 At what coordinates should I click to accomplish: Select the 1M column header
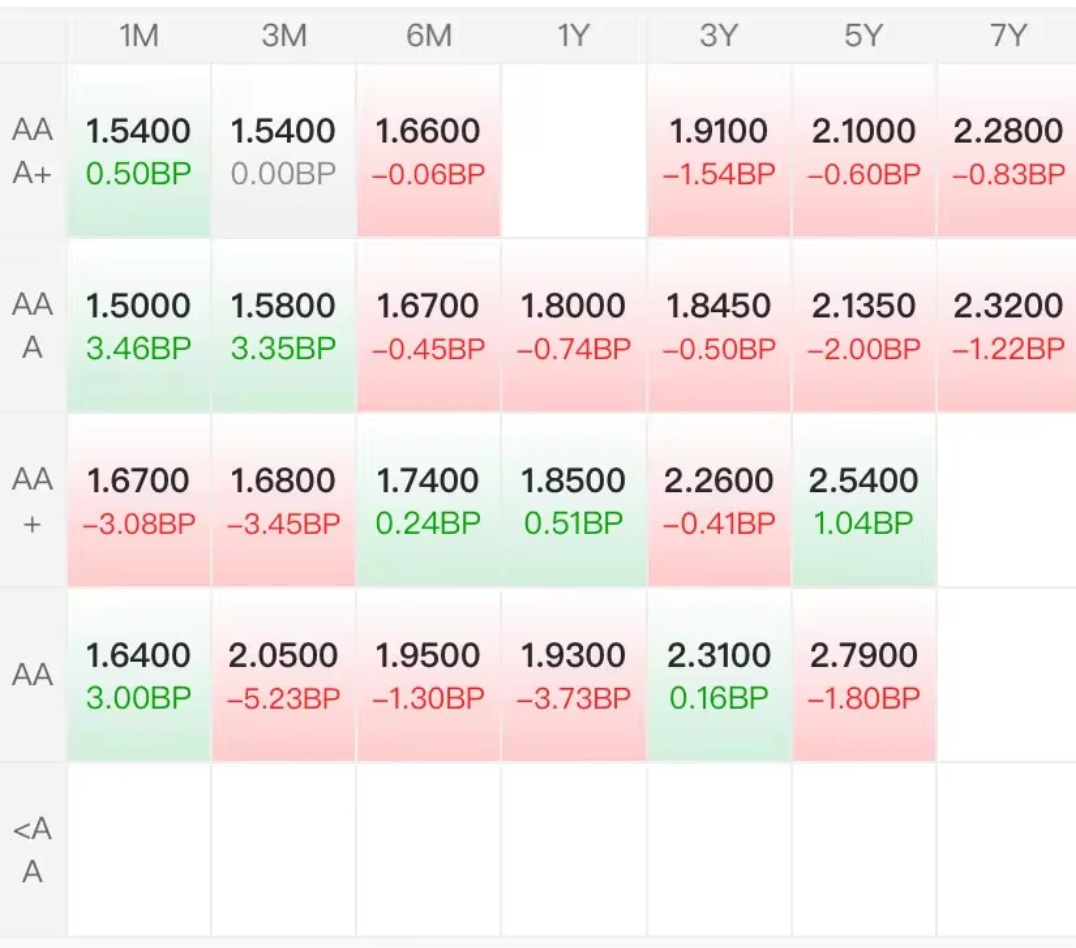(x=139, y=36)
